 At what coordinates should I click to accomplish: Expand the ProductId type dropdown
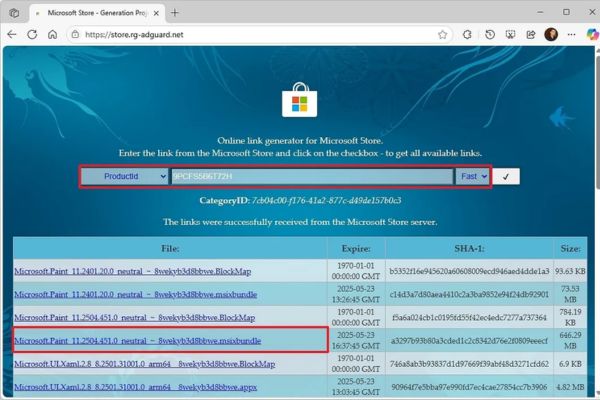pos(124,176)
